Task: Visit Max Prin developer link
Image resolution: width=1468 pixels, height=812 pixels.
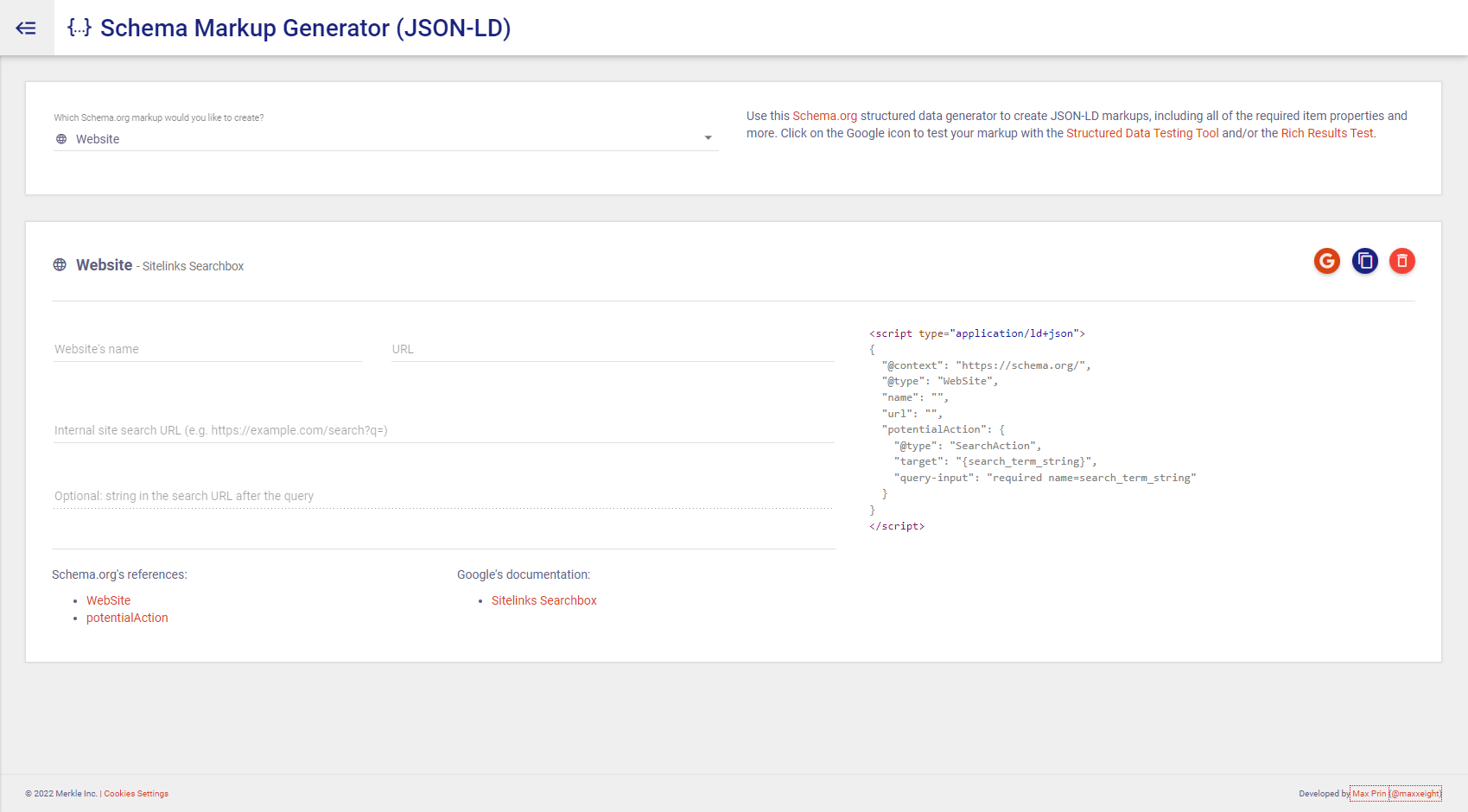Action: point(1369,794)
